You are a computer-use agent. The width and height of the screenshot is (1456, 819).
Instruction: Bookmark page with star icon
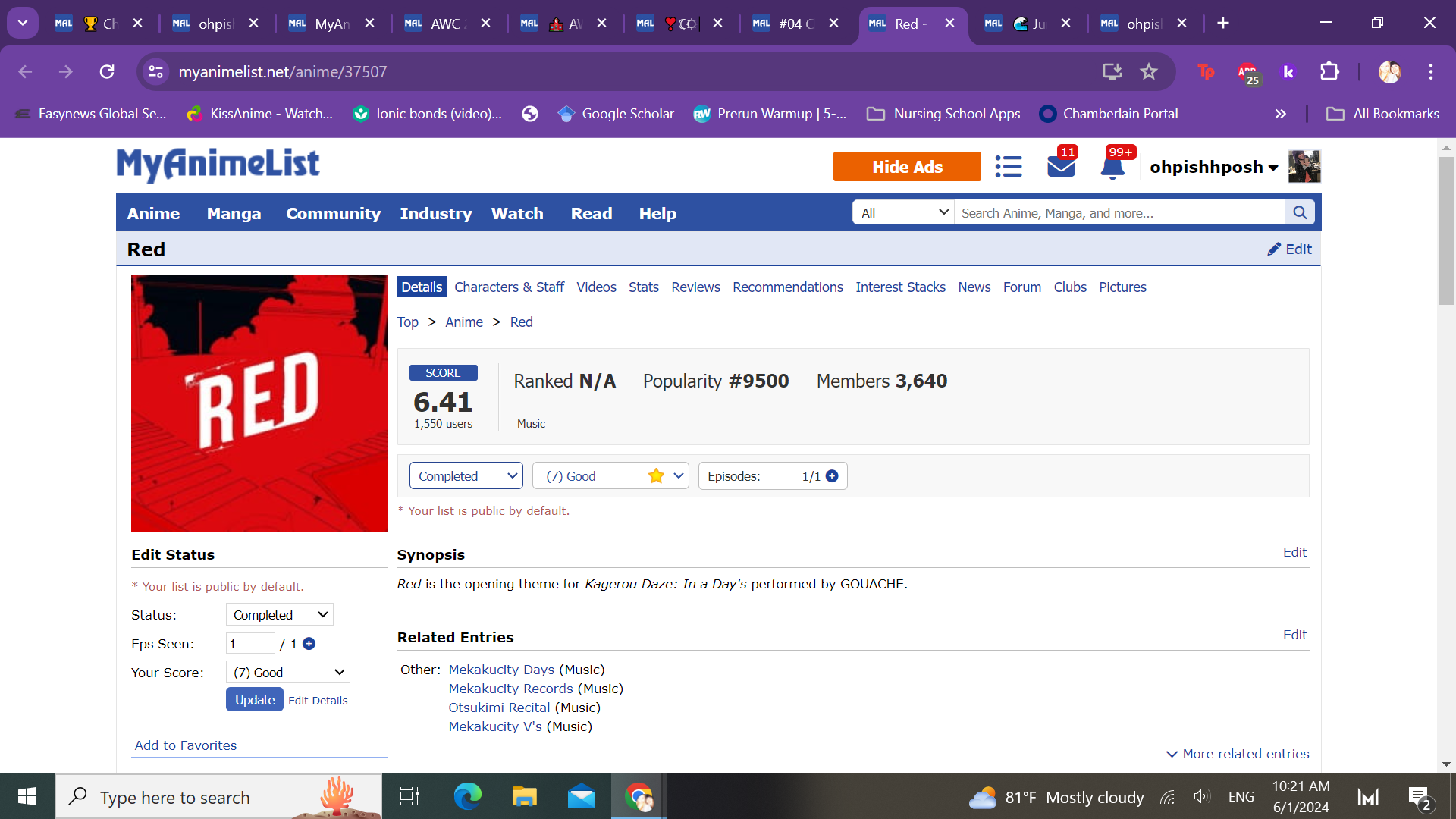(1149, 72)
